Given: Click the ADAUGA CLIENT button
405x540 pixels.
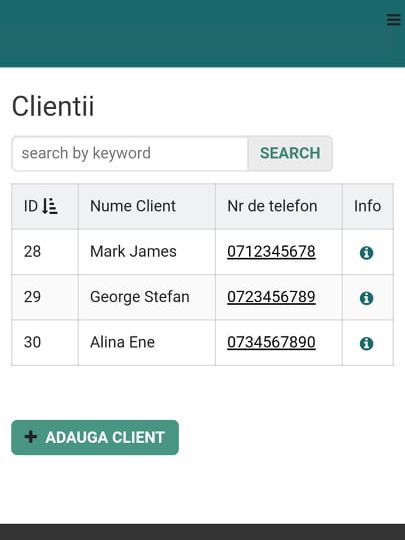Looking at the screenshot, I should tap(95, 437).
